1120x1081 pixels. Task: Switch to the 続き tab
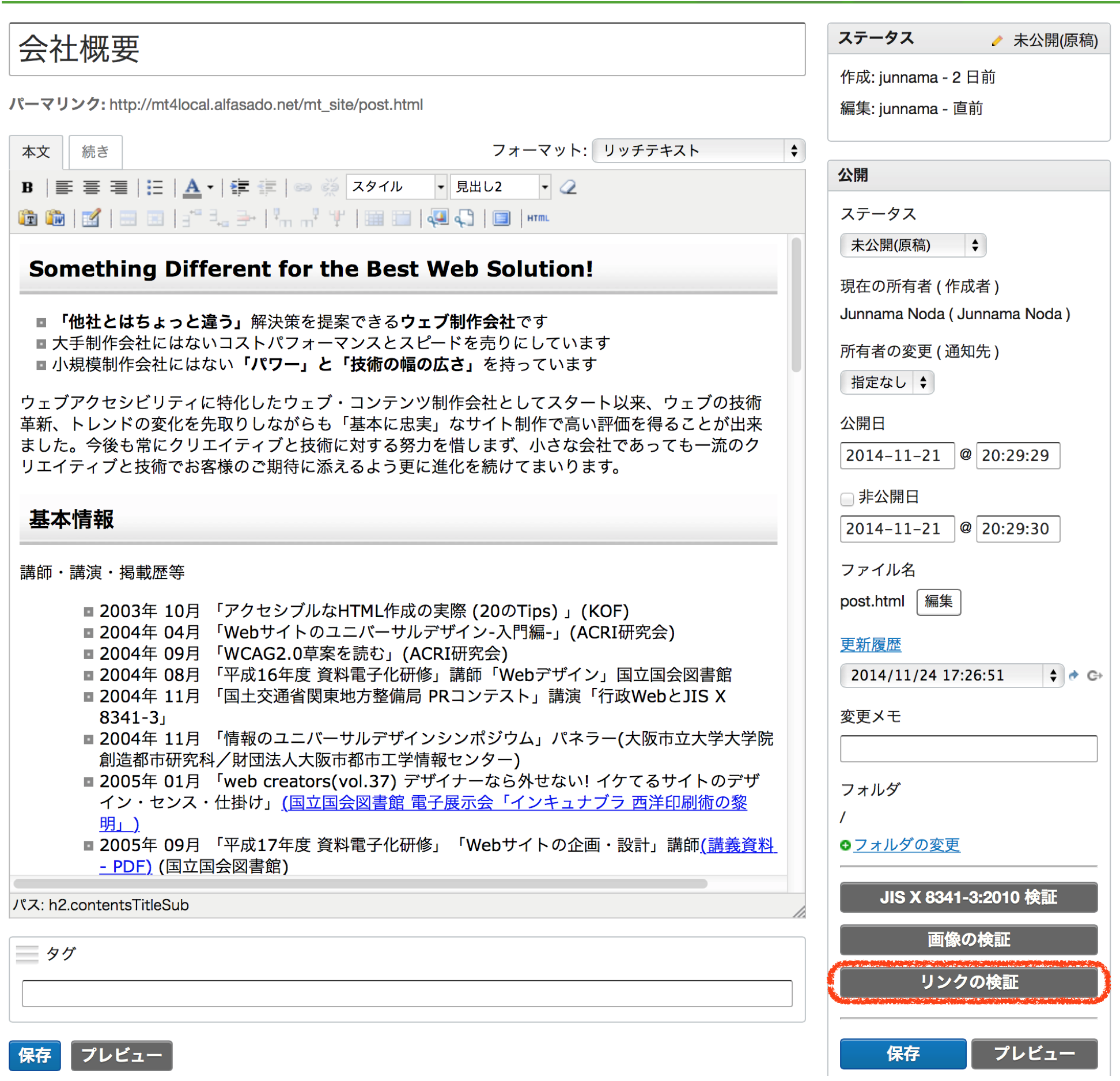[94, 152]
